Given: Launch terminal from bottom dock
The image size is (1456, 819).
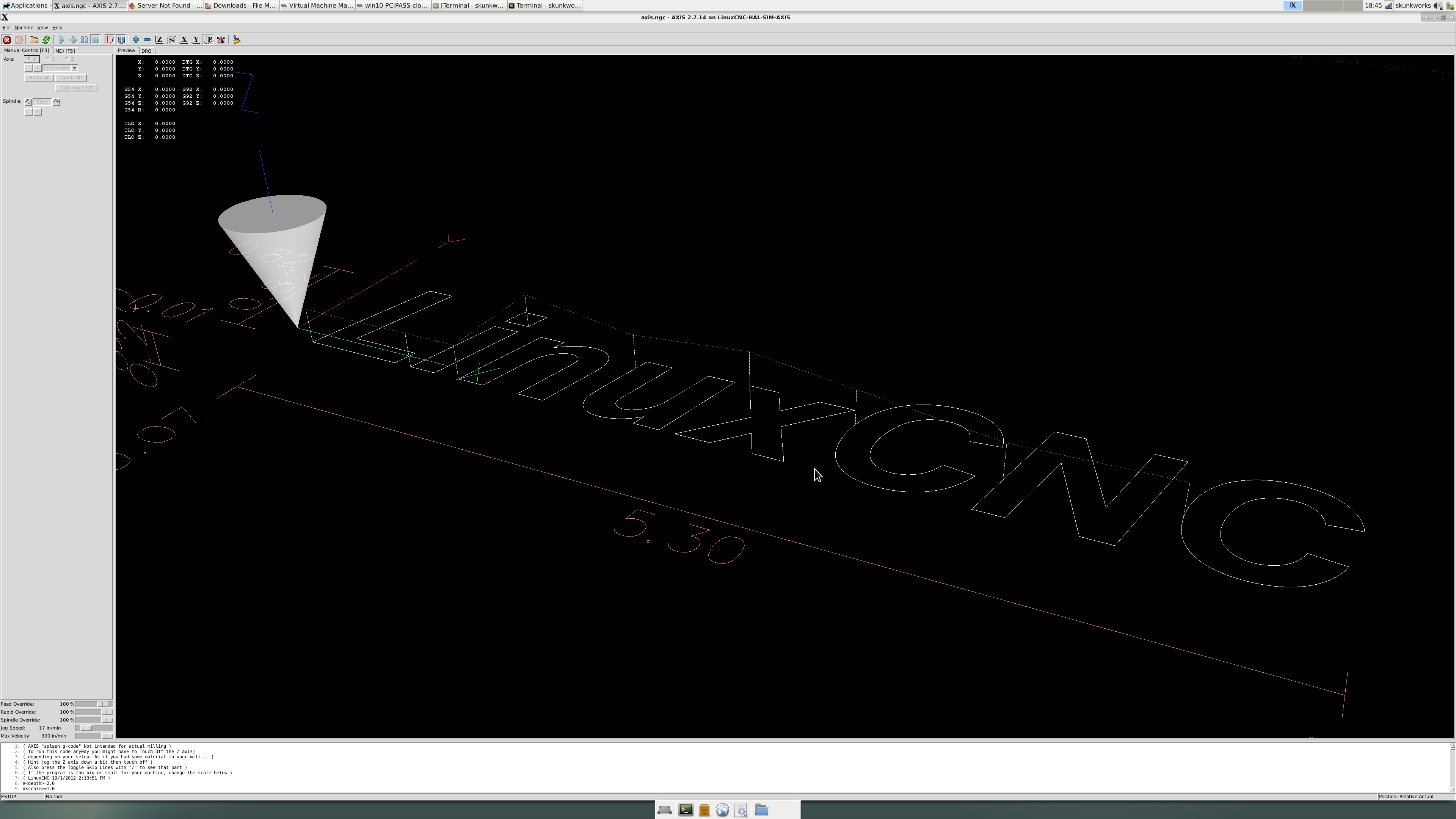Looking at the screenshot, I should tap(686, 810).
